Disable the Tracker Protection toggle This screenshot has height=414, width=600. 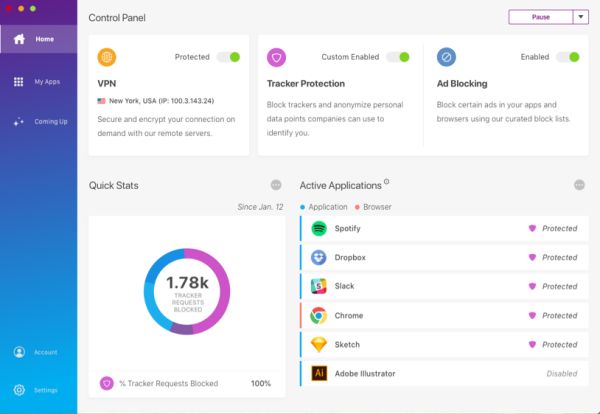398,57
